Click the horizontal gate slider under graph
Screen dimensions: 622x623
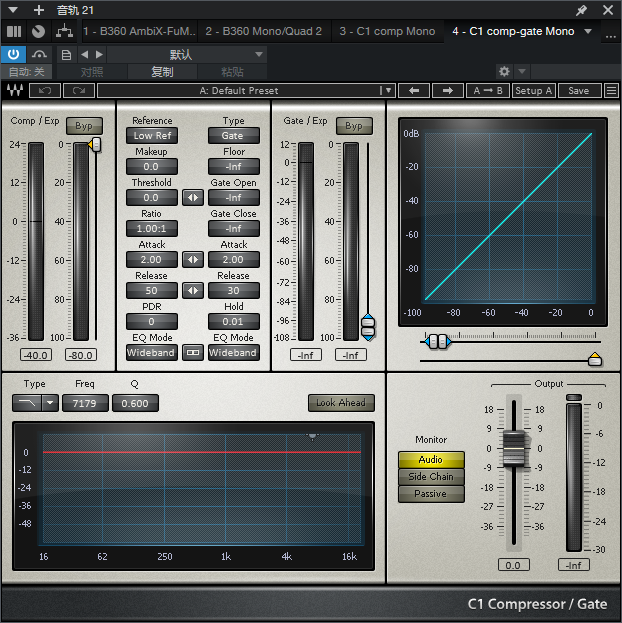tap(438, 341)
